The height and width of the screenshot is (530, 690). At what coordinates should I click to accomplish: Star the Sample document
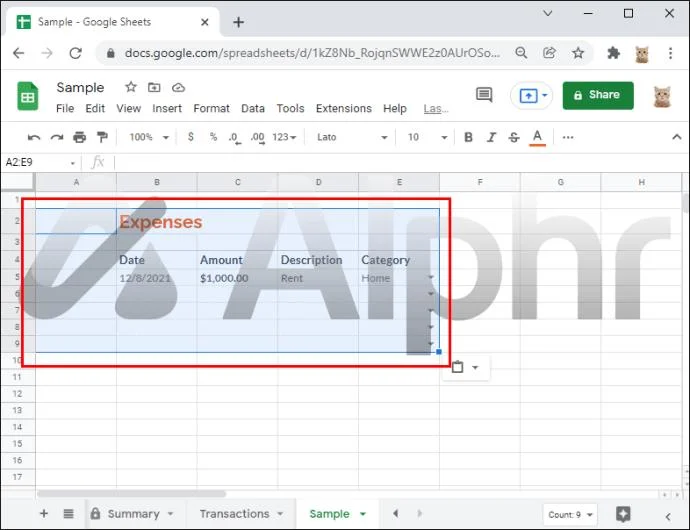(131, 87)
